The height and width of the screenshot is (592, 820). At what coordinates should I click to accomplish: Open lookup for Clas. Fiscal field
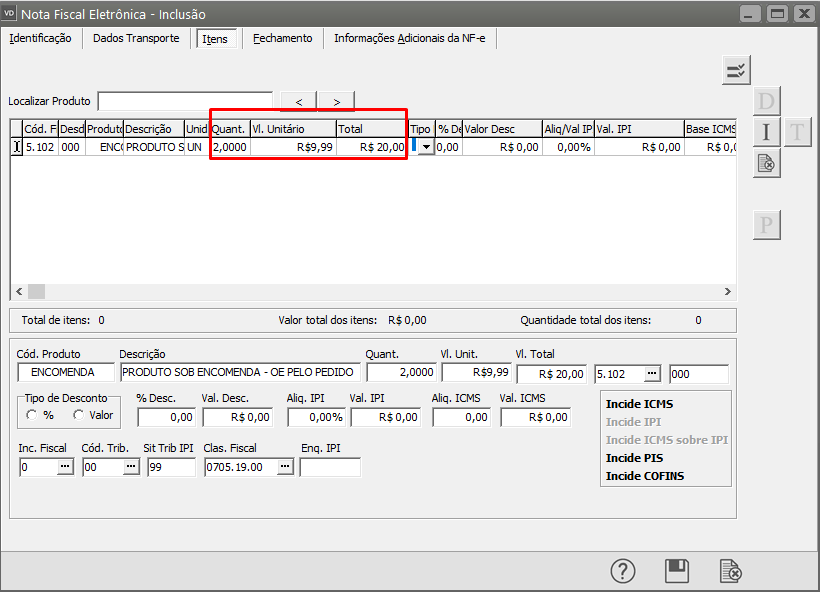(x=285, y=467)
